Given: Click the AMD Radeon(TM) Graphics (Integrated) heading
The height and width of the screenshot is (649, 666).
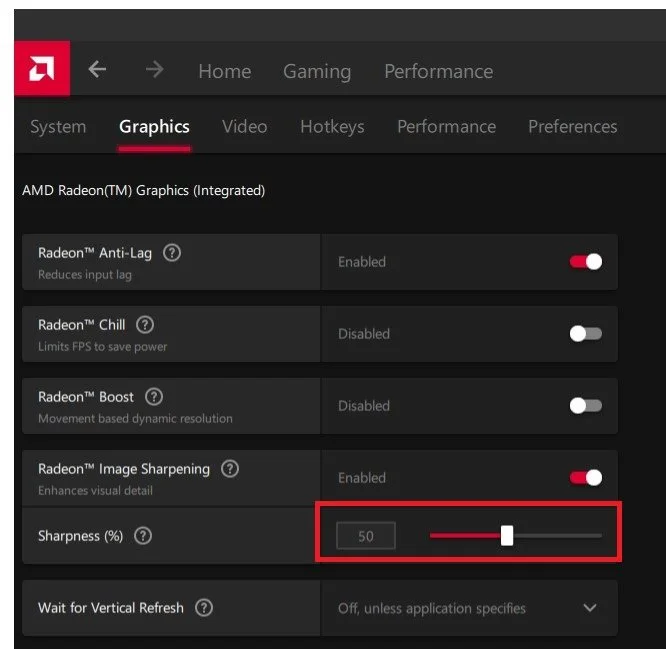Looking at the screenshot, I should coord(144,190).
